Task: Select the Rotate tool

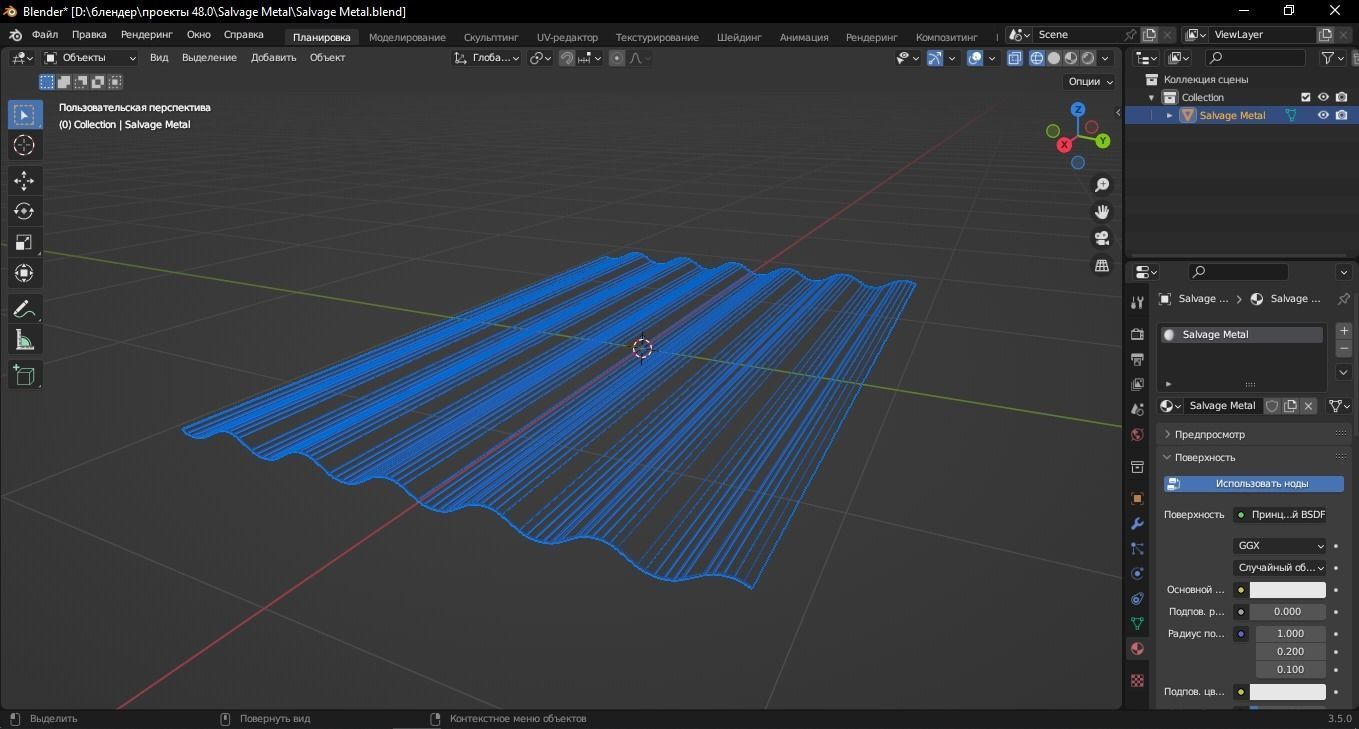Action: tap(24, 212)
